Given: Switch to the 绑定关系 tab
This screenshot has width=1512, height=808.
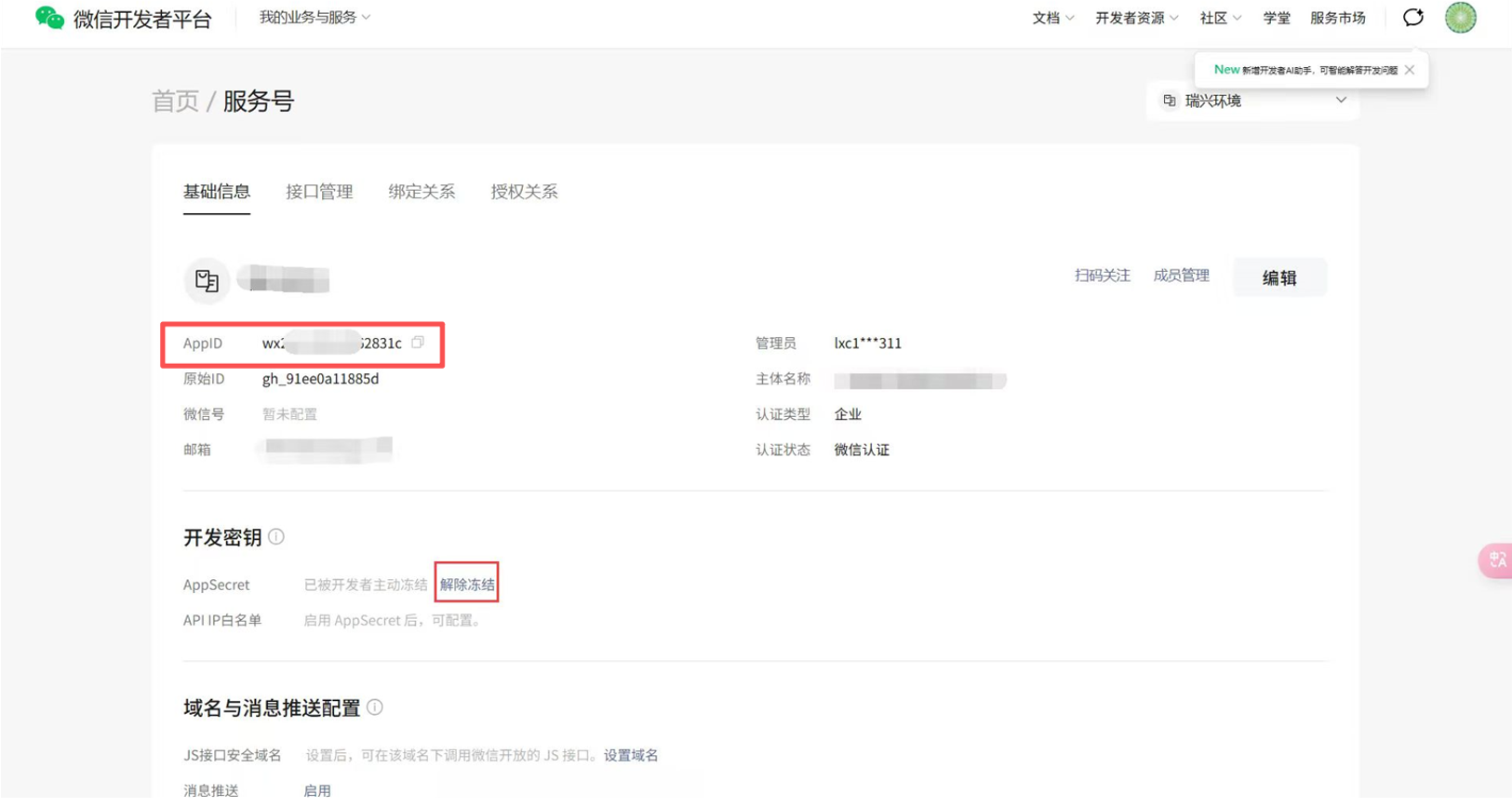Looking at the screenshot, I should coord(421,192).
